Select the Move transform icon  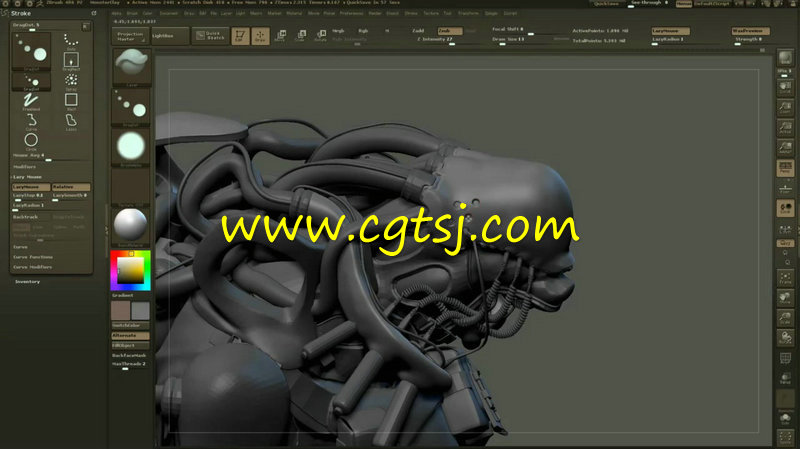(x=280, y=36)
